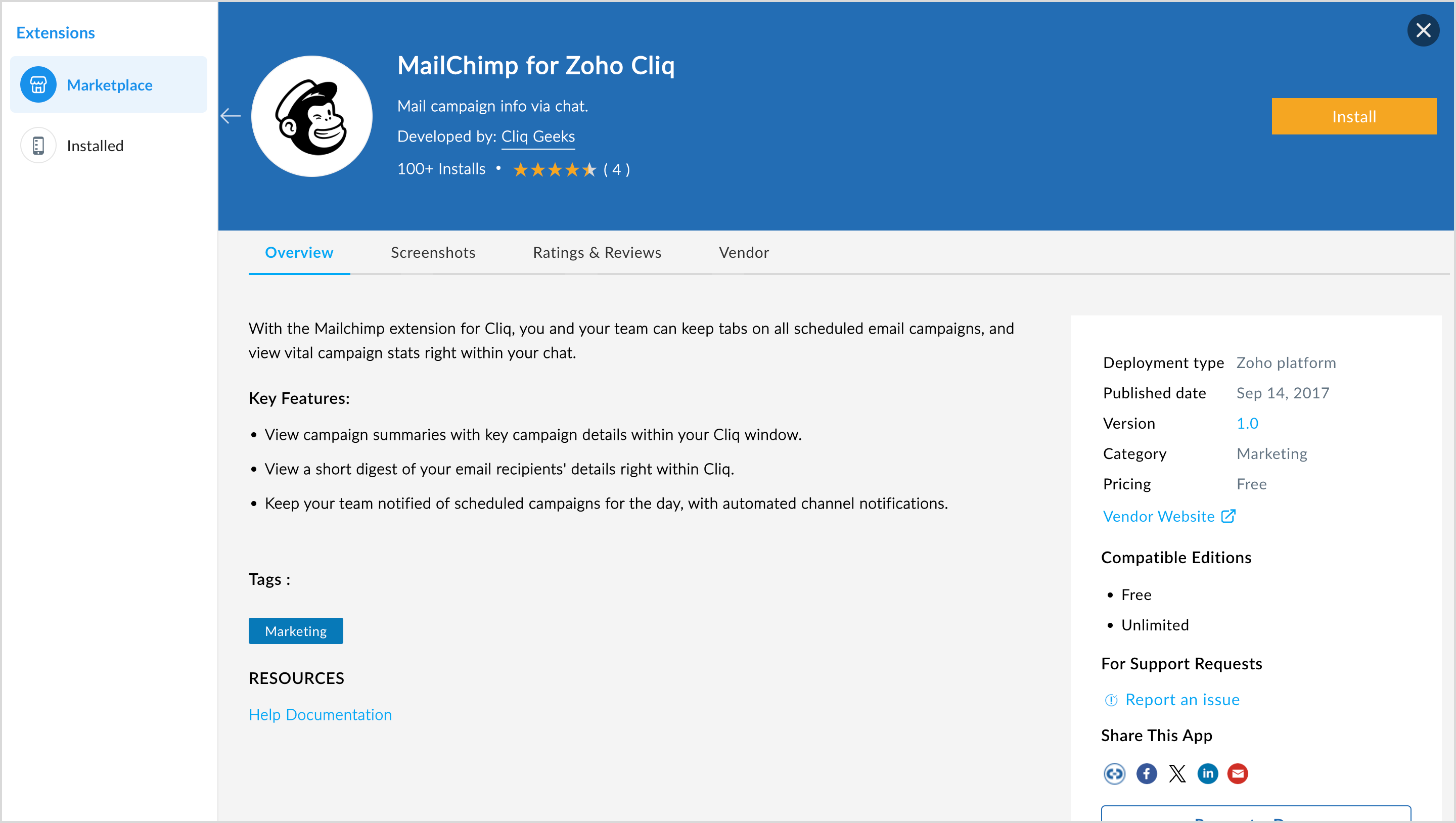Share via LinkedIn icon
Screen dimensions: 1456x823
(1207, 773)
